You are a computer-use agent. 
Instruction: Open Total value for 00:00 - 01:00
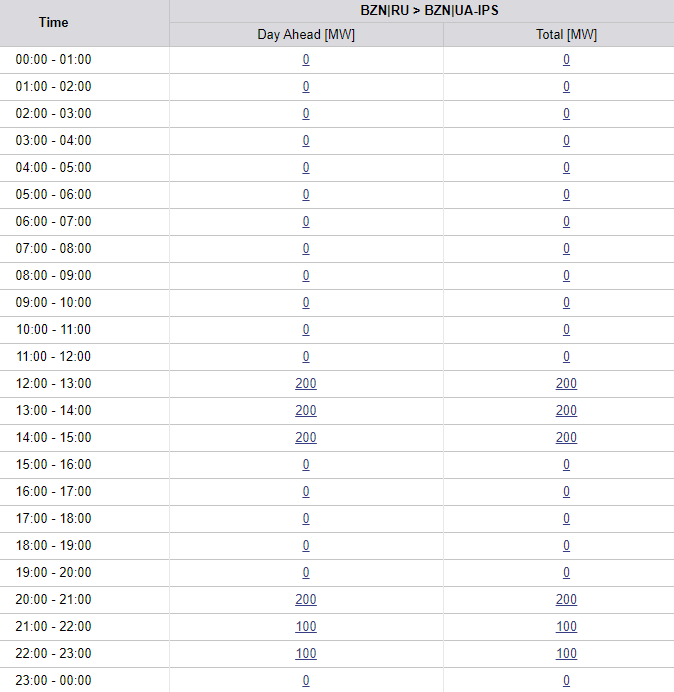point(566,60)
